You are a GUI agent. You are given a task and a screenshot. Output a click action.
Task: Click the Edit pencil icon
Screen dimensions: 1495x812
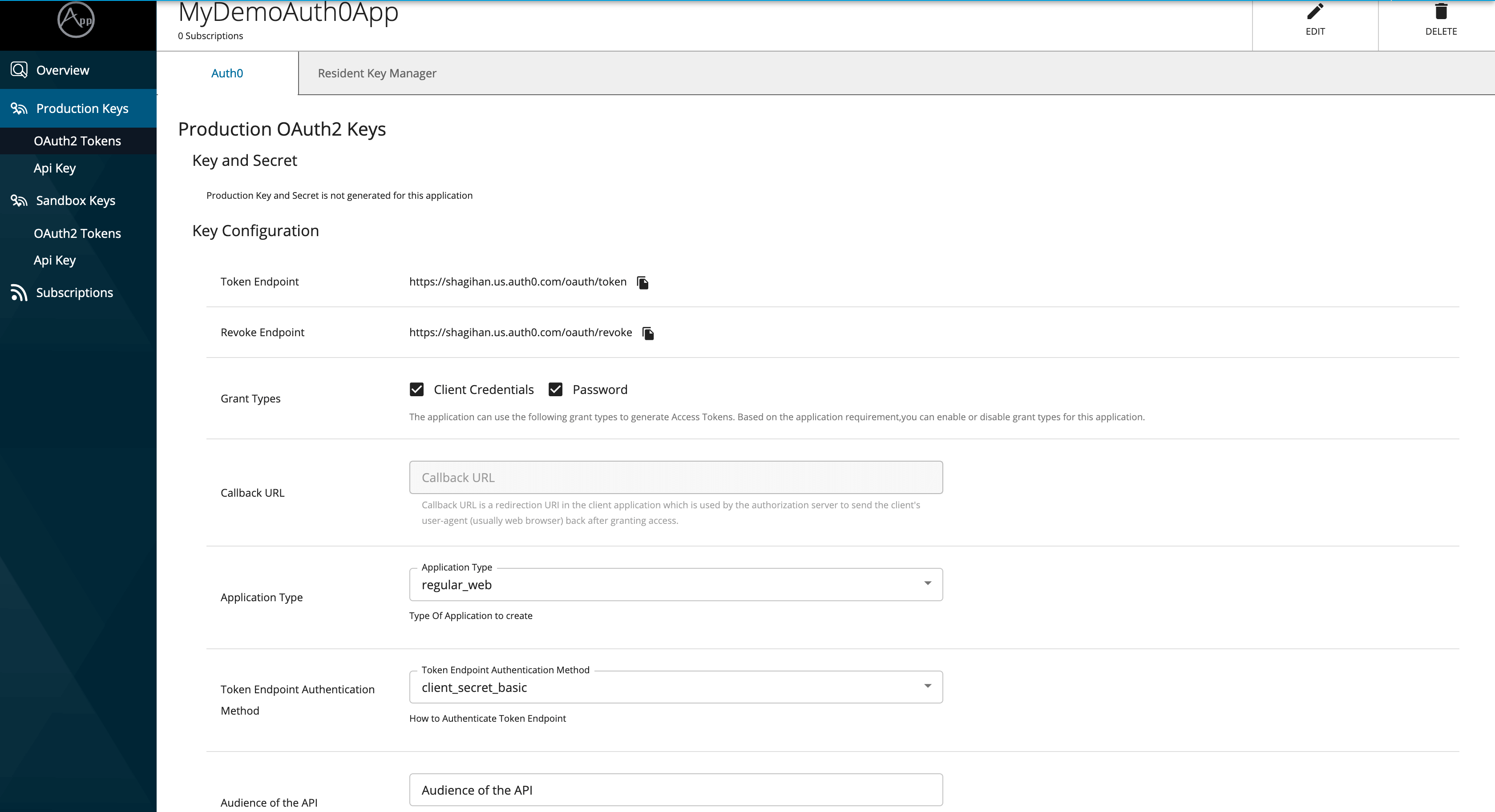1314,12
